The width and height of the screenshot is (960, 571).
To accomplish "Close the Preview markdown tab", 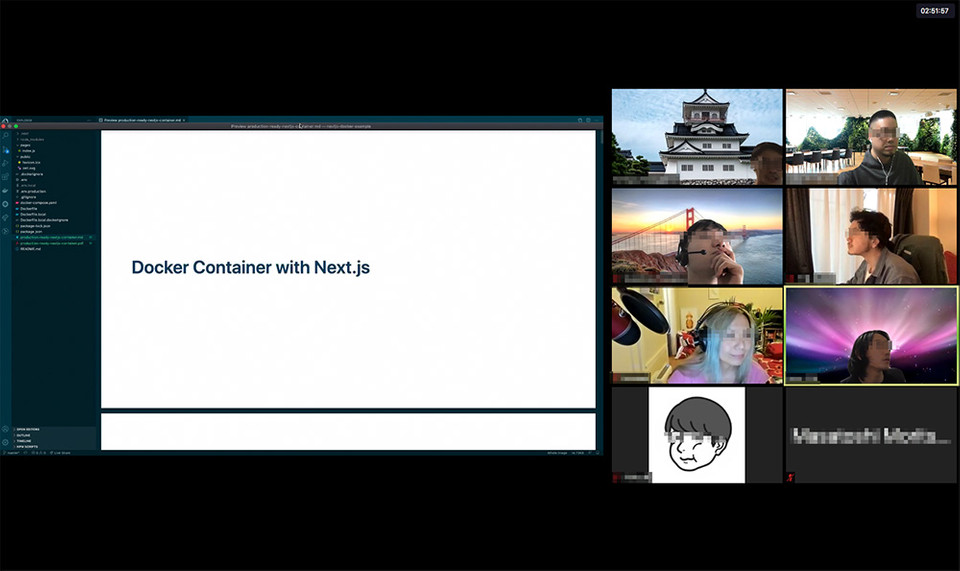I will [184, 120].
